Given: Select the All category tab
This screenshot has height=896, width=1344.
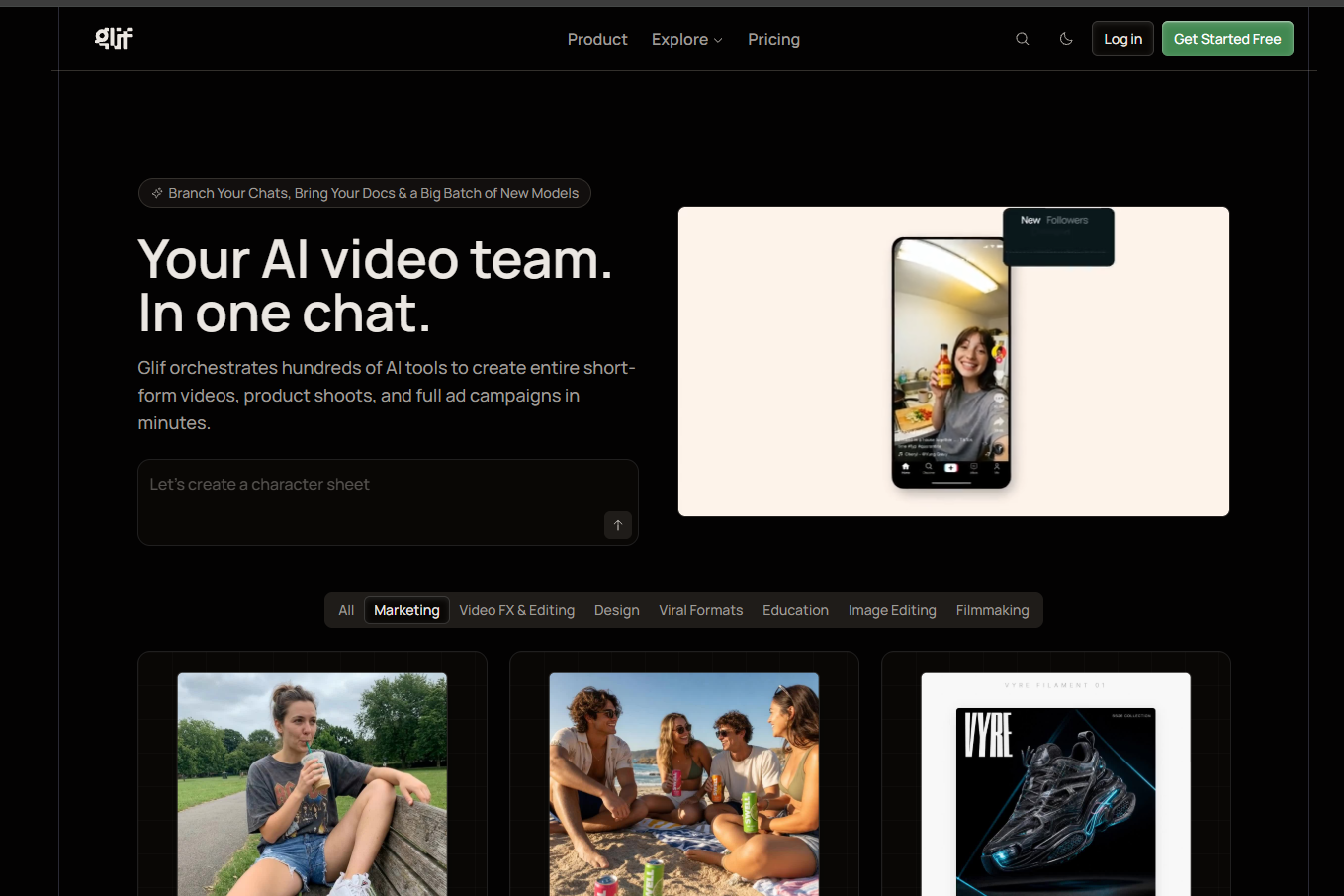Looking at the screenshot, I should pos(346,610).
